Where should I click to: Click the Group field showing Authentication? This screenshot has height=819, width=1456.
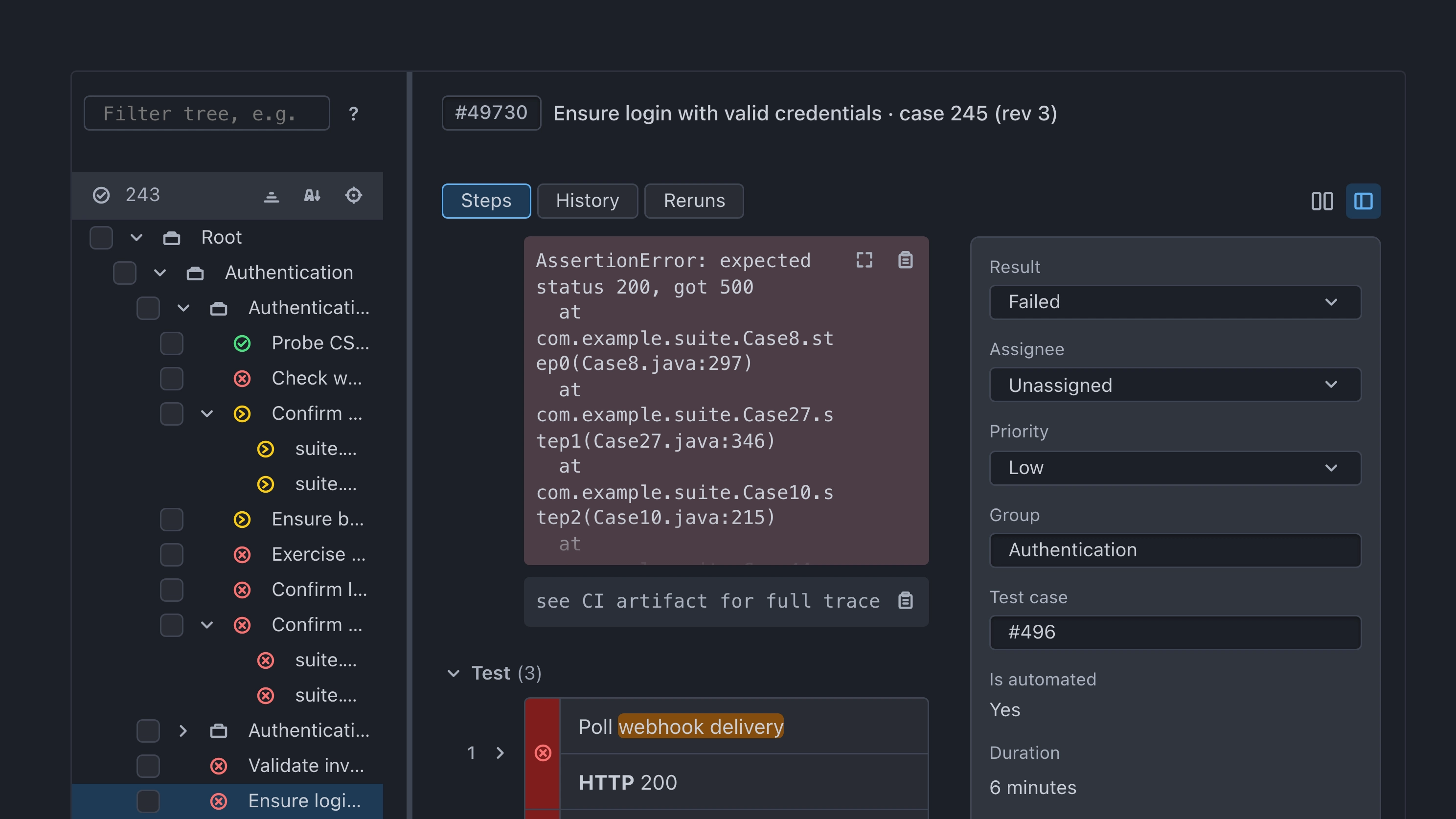(x=1175, y=550)
